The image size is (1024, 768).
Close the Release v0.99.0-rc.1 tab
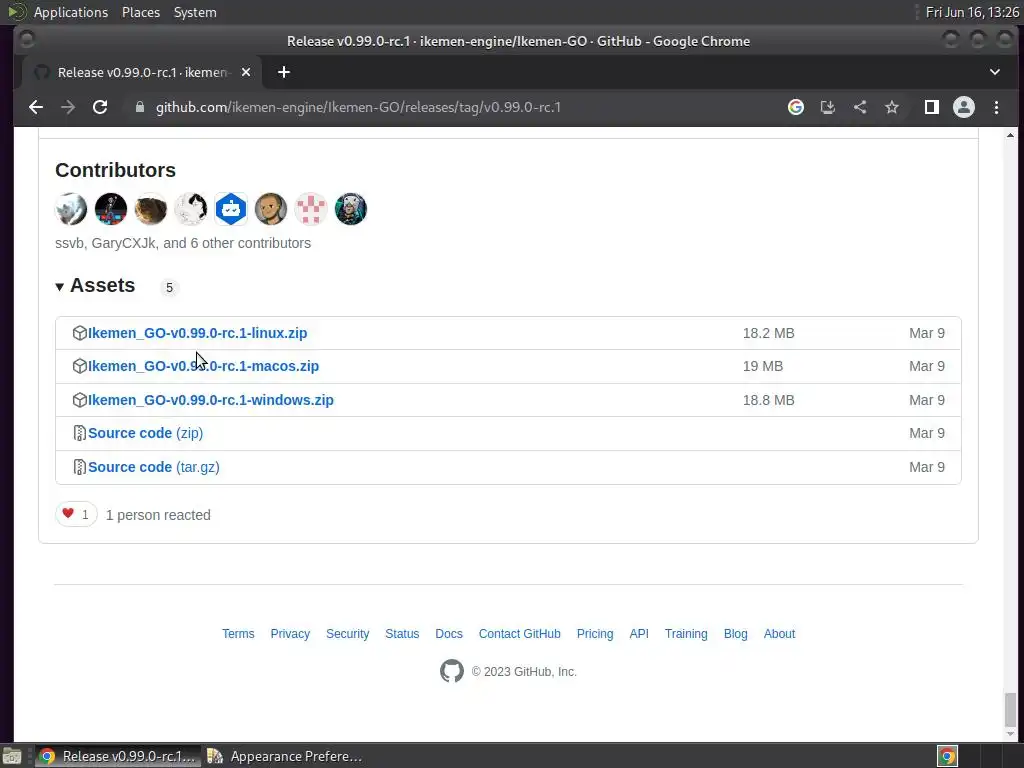[246, 72]
